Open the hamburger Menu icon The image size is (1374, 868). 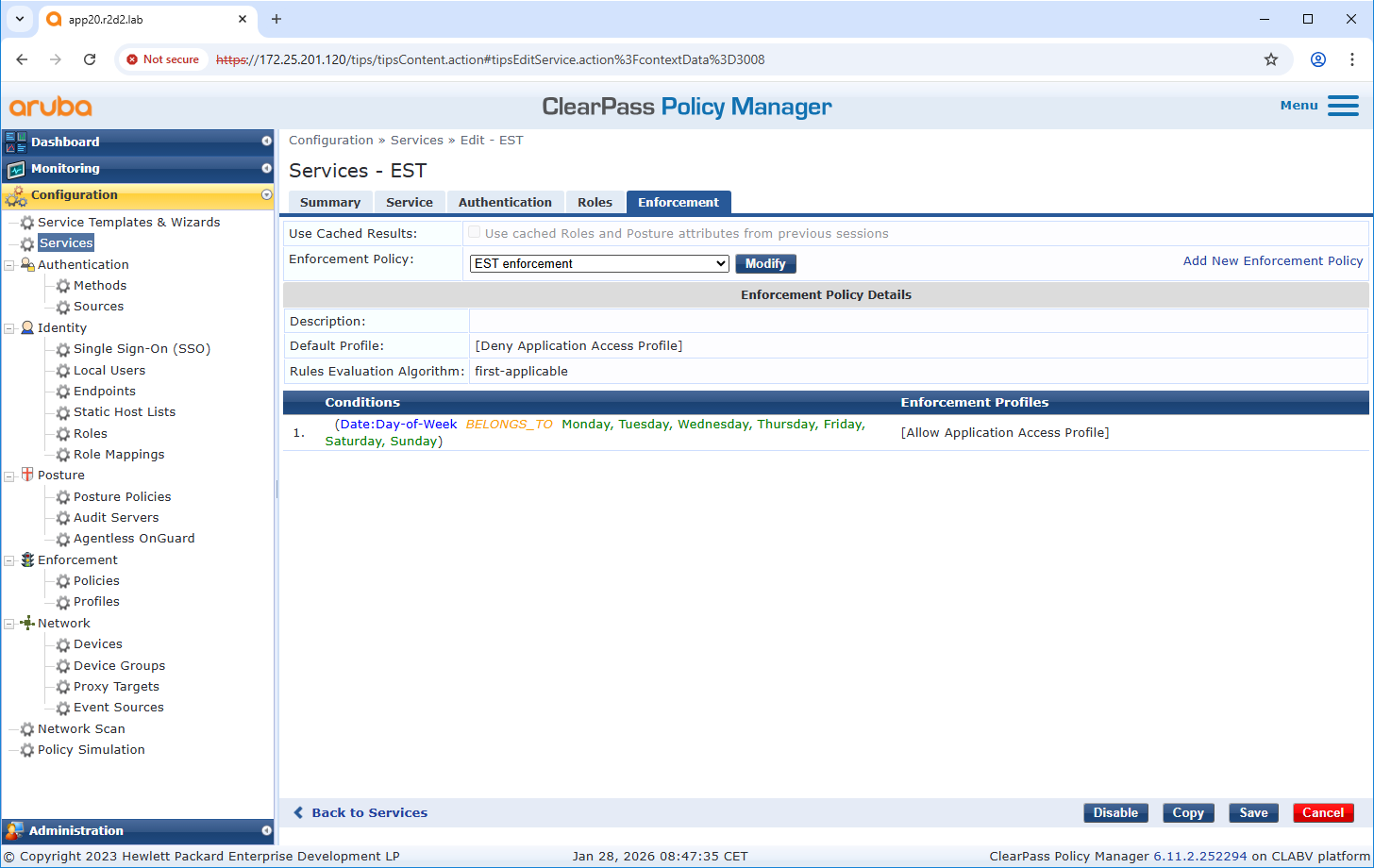point(1342,106)
